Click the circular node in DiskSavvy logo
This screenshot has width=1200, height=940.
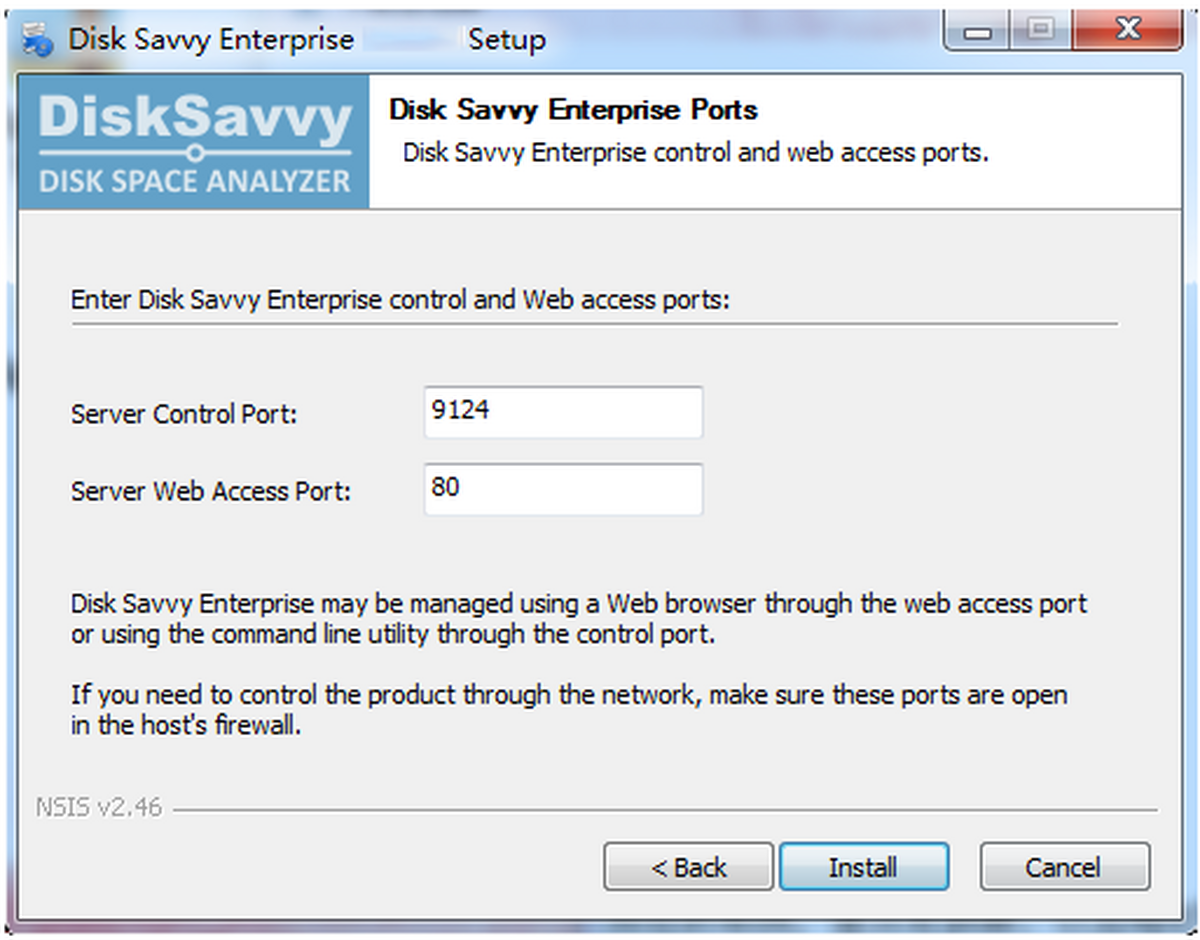click(198, 152)
